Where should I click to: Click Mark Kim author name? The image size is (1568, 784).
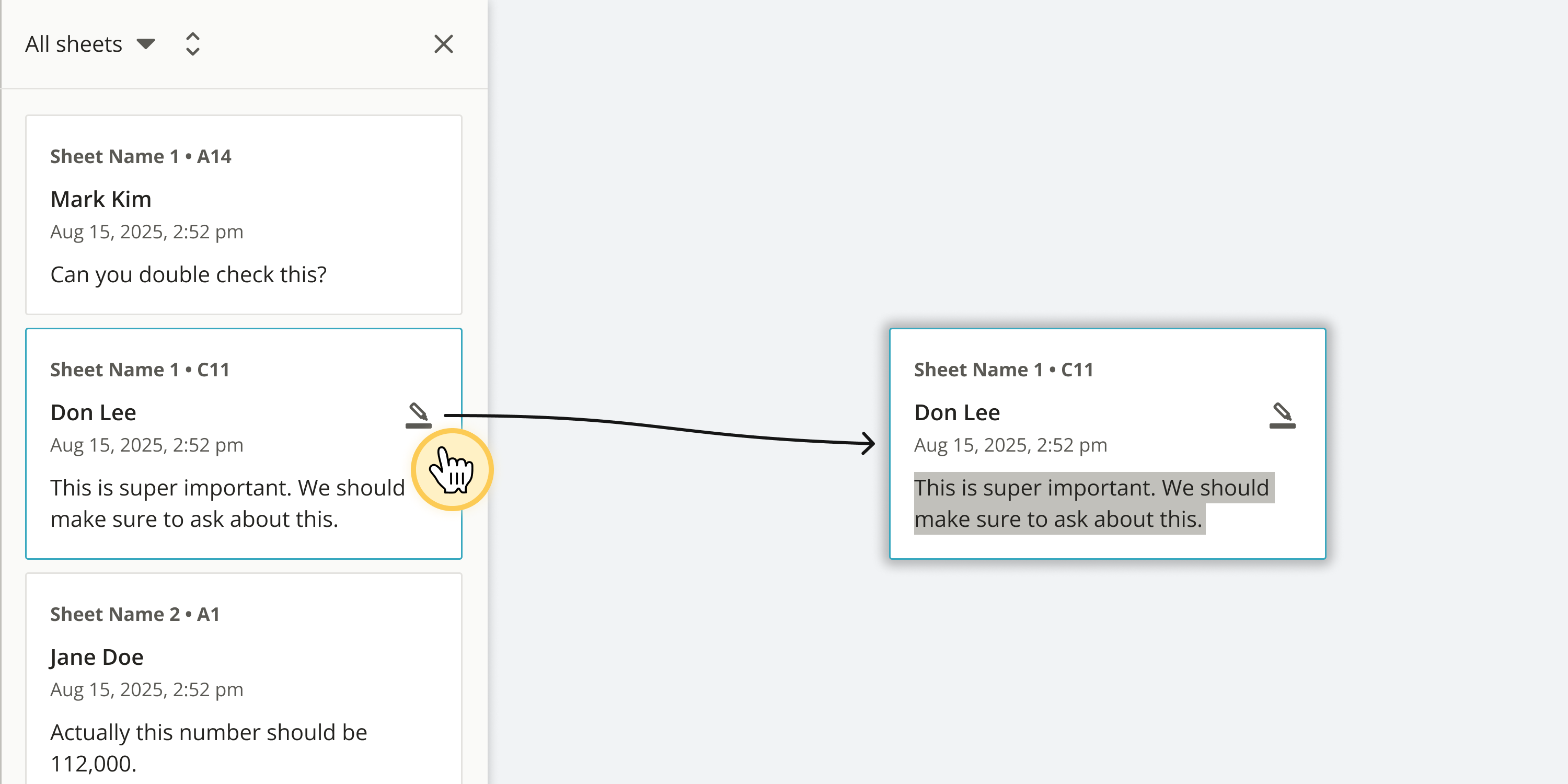point(101,199)
